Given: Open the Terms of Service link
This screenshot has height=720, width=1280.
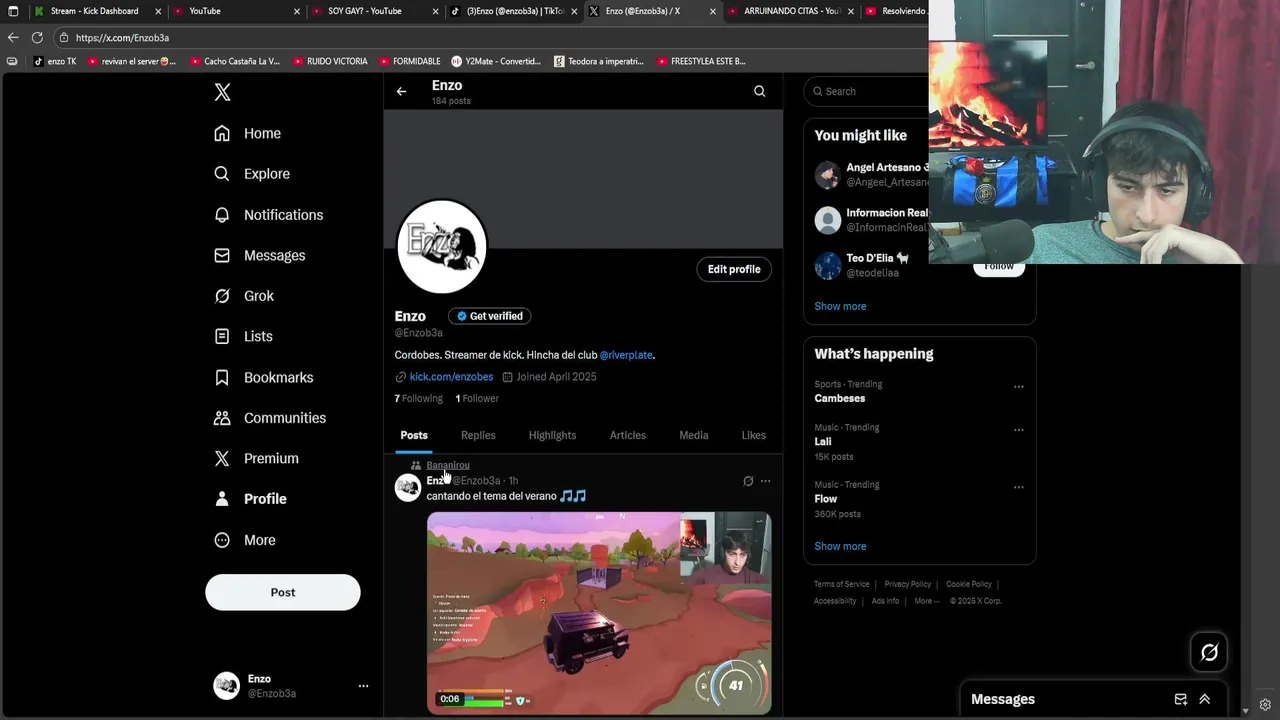Looking at the screenshot, I should tap(841, 584).
